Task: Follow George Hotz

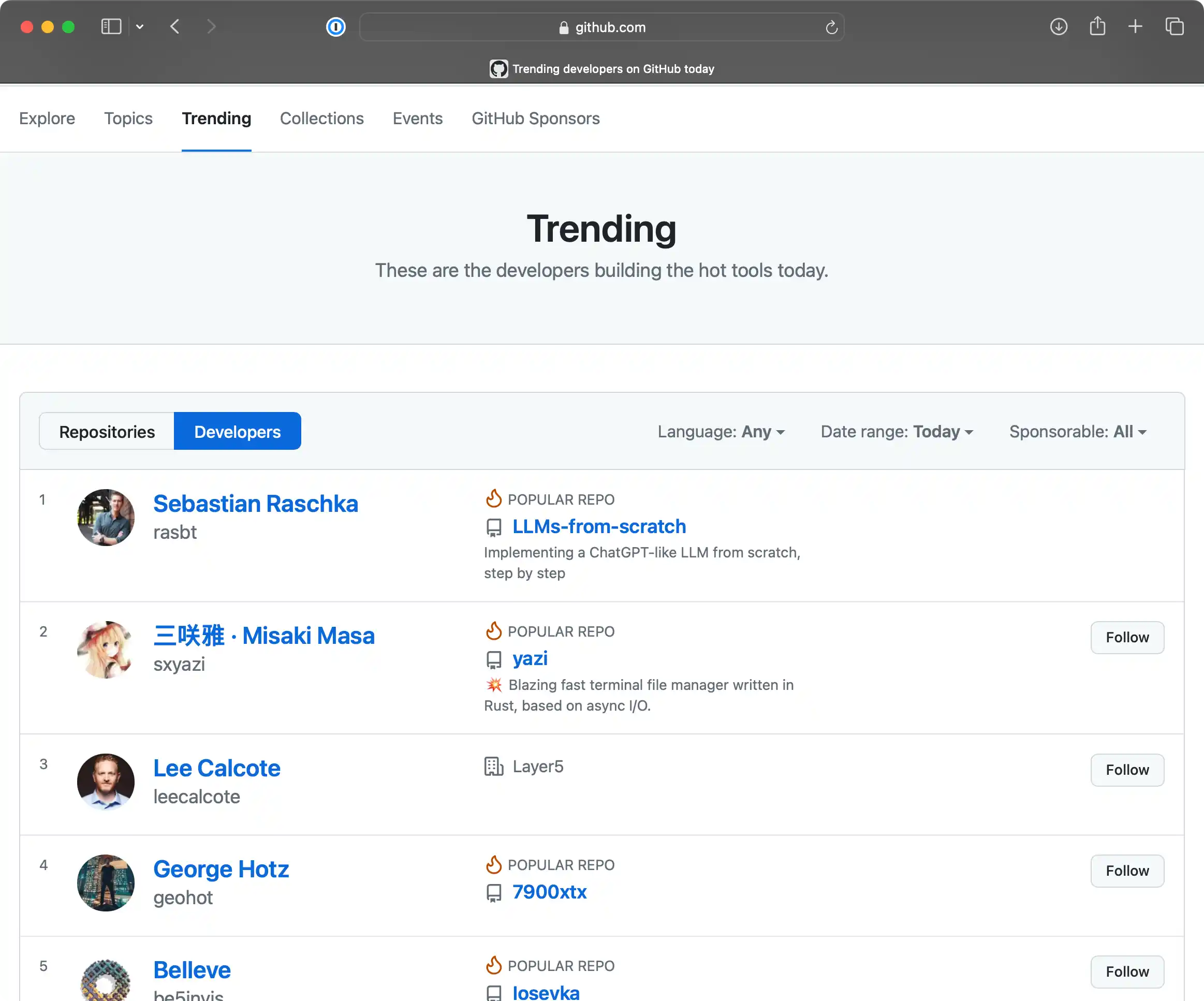Action: 1127,870
